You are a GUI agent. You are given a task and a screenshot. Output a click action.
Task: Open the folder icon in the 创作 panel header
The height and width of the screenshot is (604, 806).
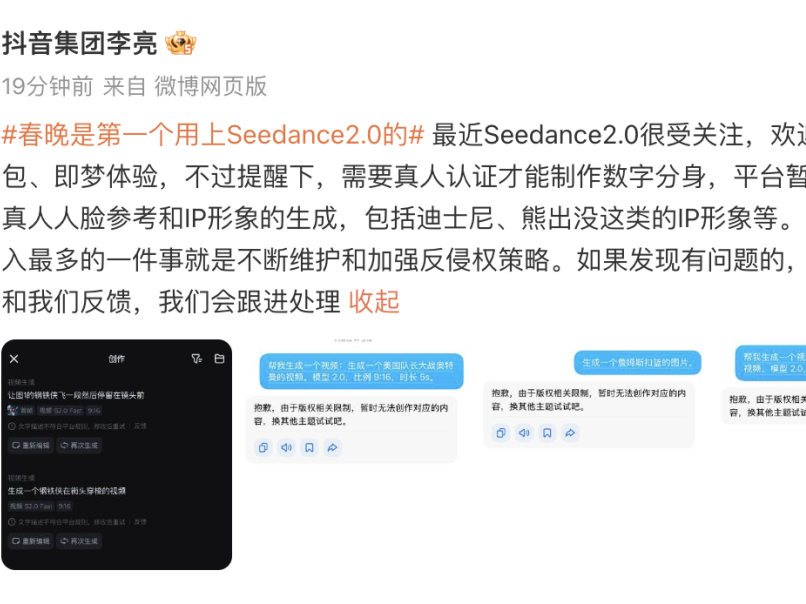219,358
